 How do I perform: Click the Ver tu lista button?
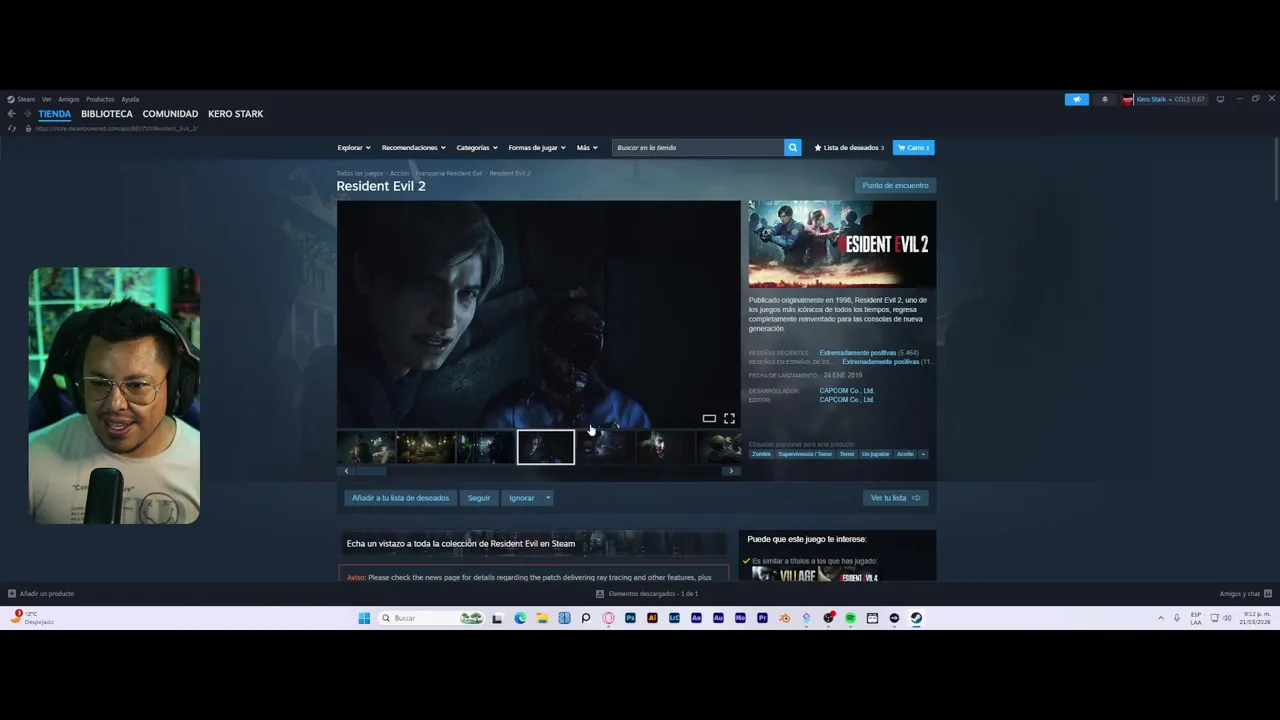pos(895,498)
